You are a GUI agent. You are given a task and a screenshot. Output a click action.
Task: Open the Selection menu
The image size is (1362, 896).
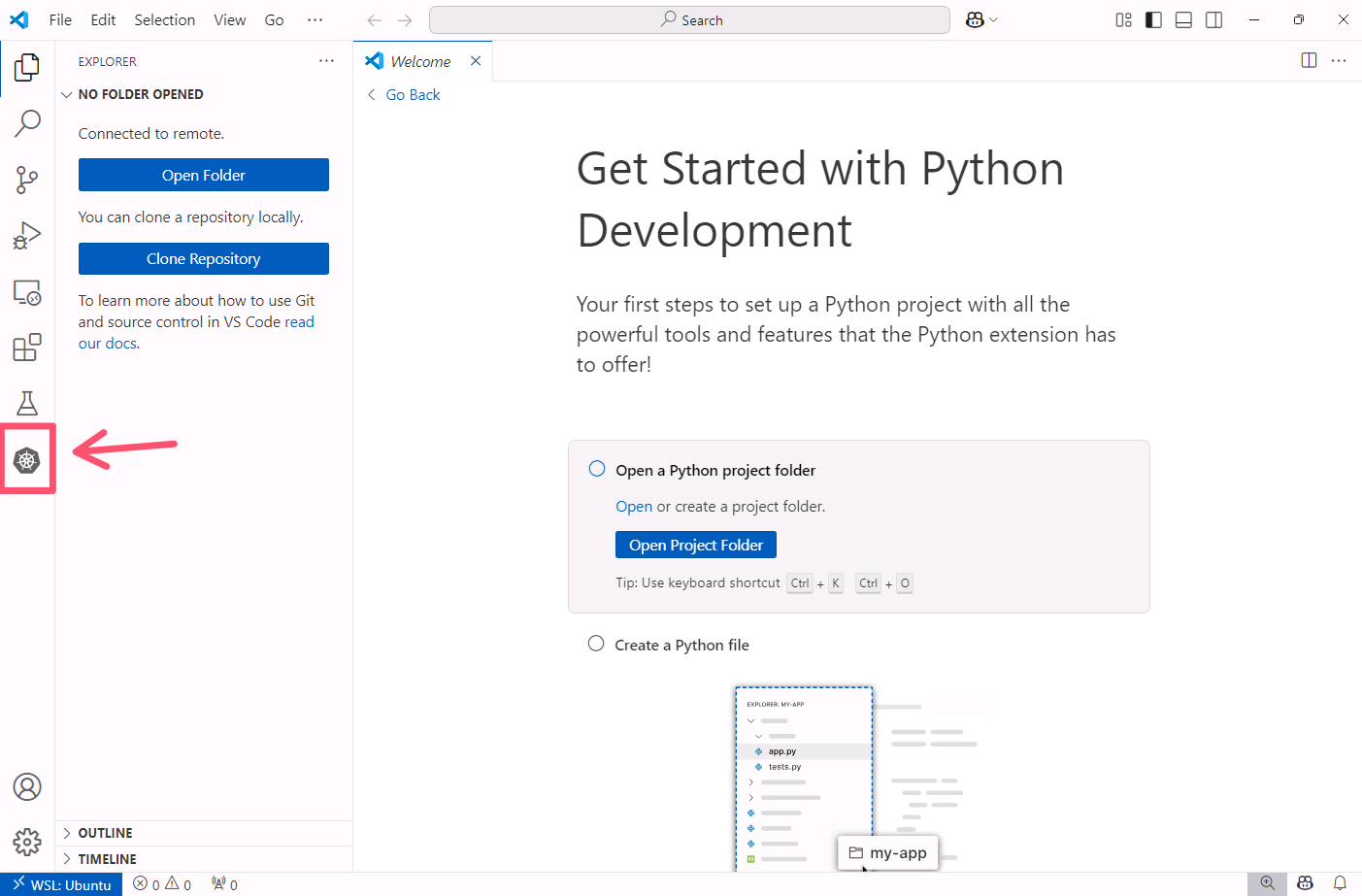(164, 20)
